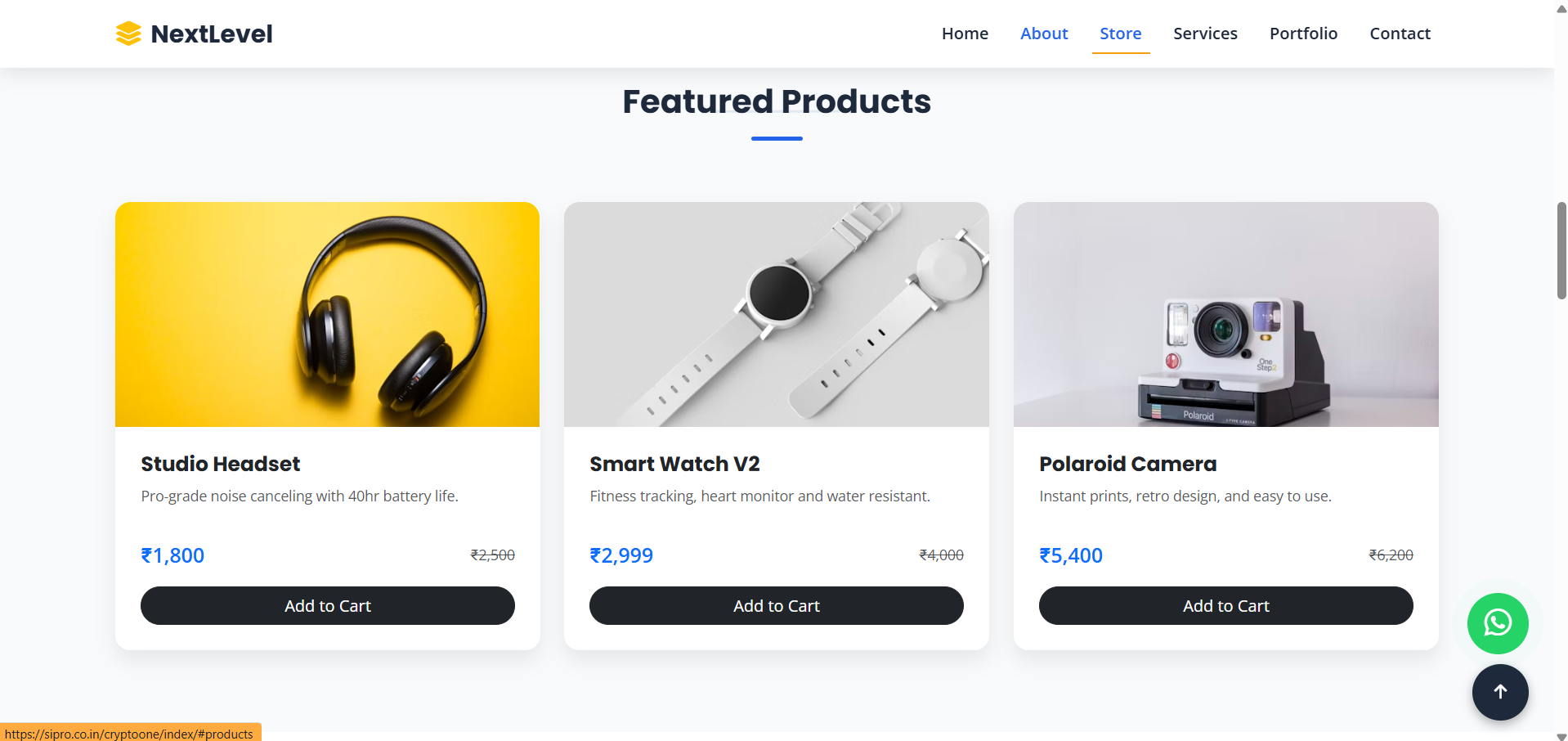Click the back-to-top arrow button
This screenshot has width=1568, height=741.
(1500, 692)
